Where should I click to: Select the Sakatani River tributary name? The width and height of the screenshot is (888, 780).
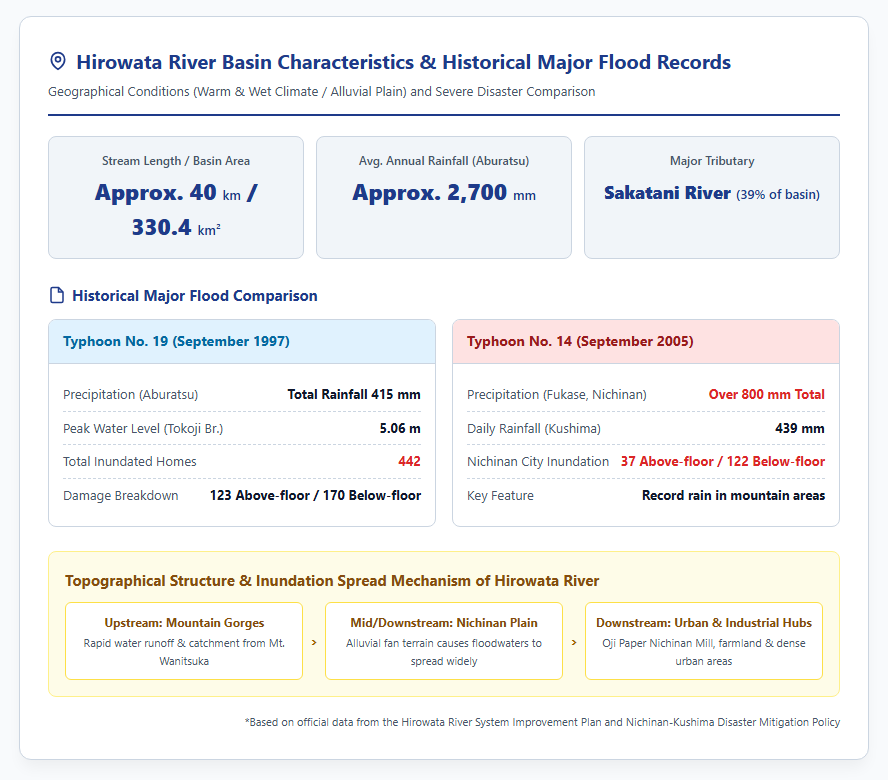pos(667,193)
